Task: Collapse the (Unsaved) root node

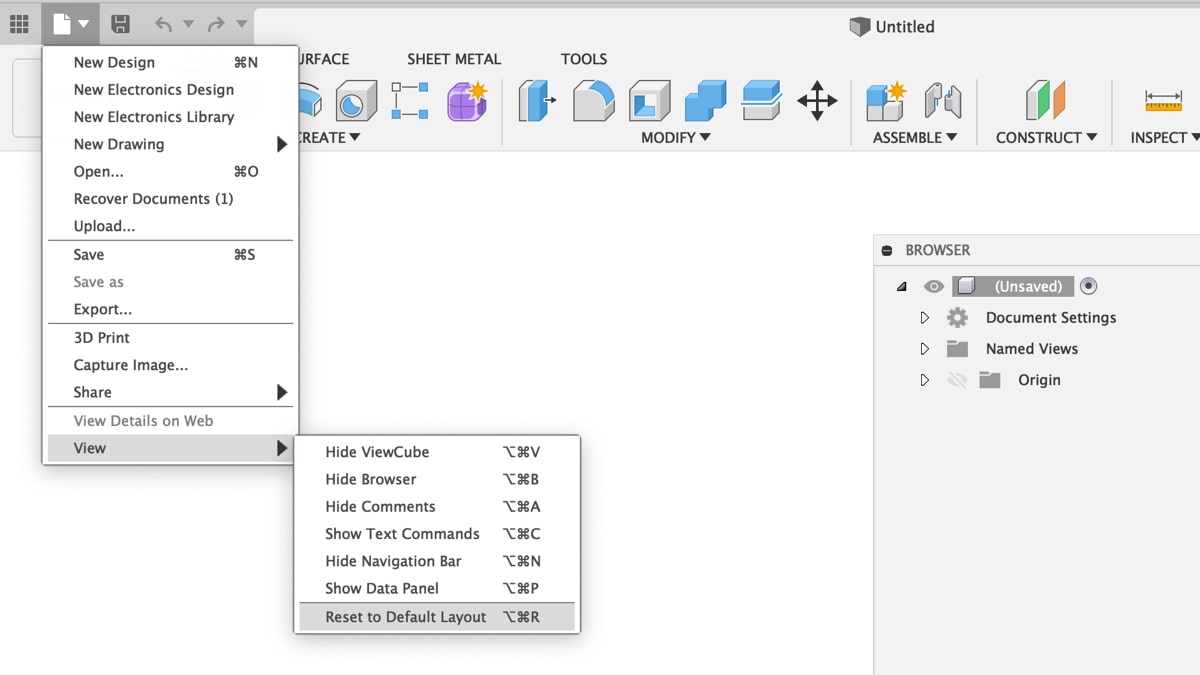Action: tap(902, 287)
